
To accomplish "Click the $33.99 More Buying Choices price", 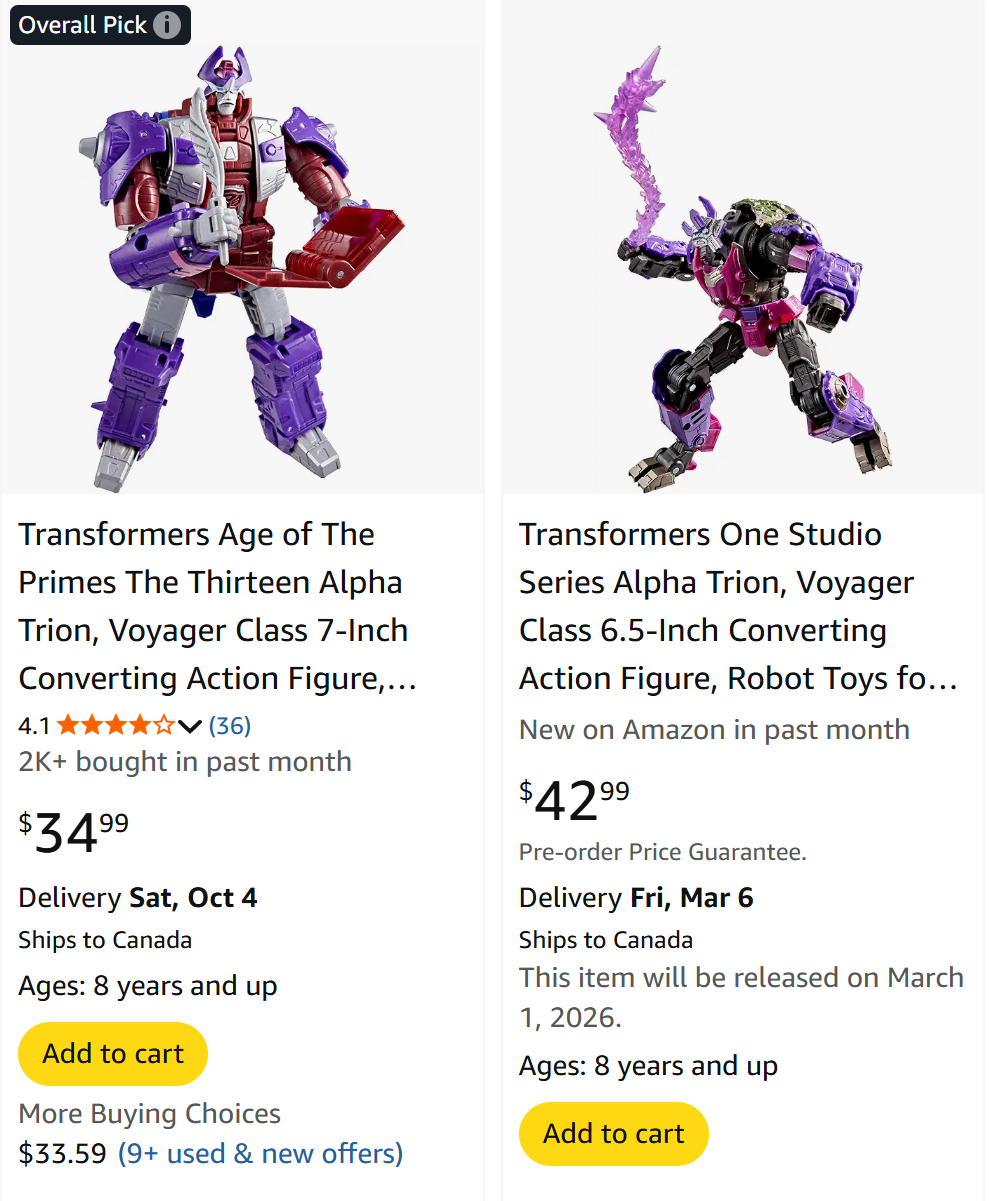I will 62,1153.
